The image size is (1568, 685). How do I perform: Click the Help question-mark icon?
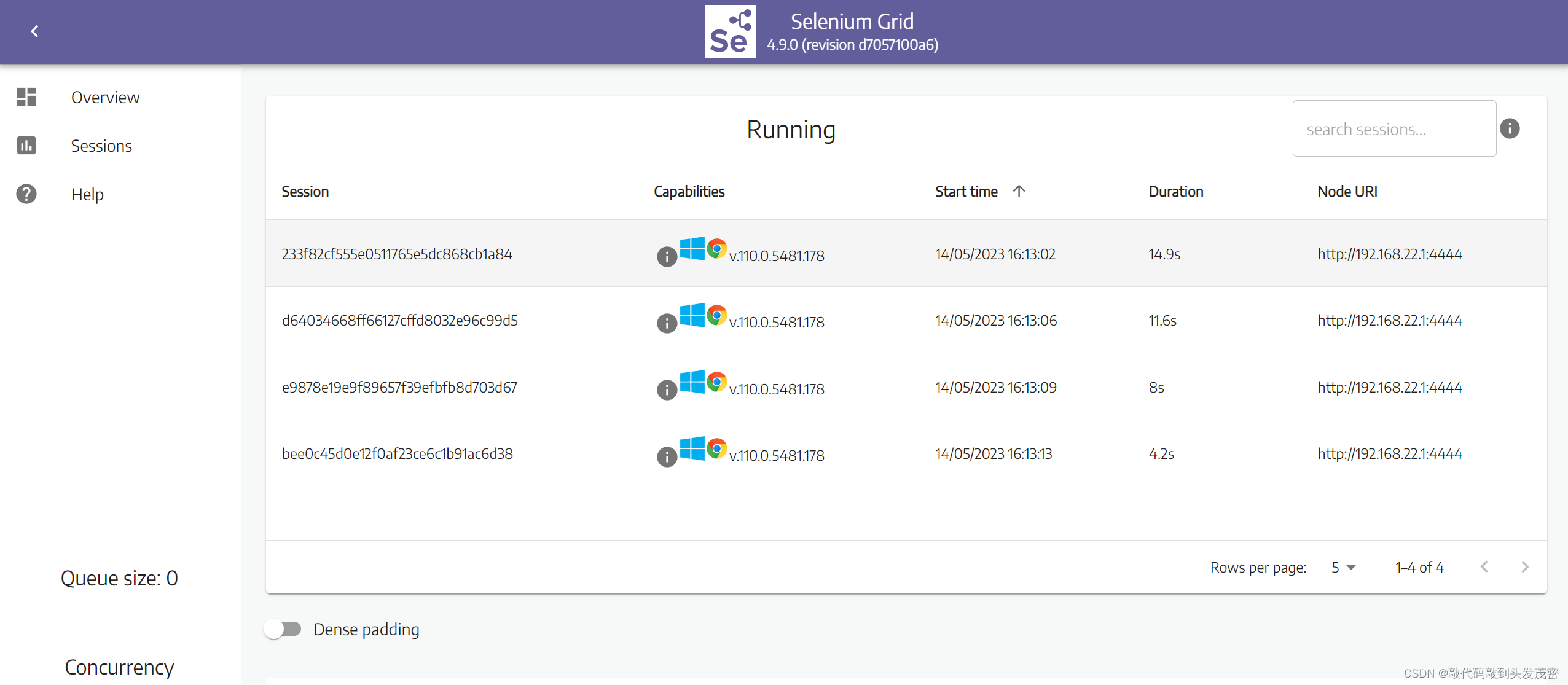(26, 194)
